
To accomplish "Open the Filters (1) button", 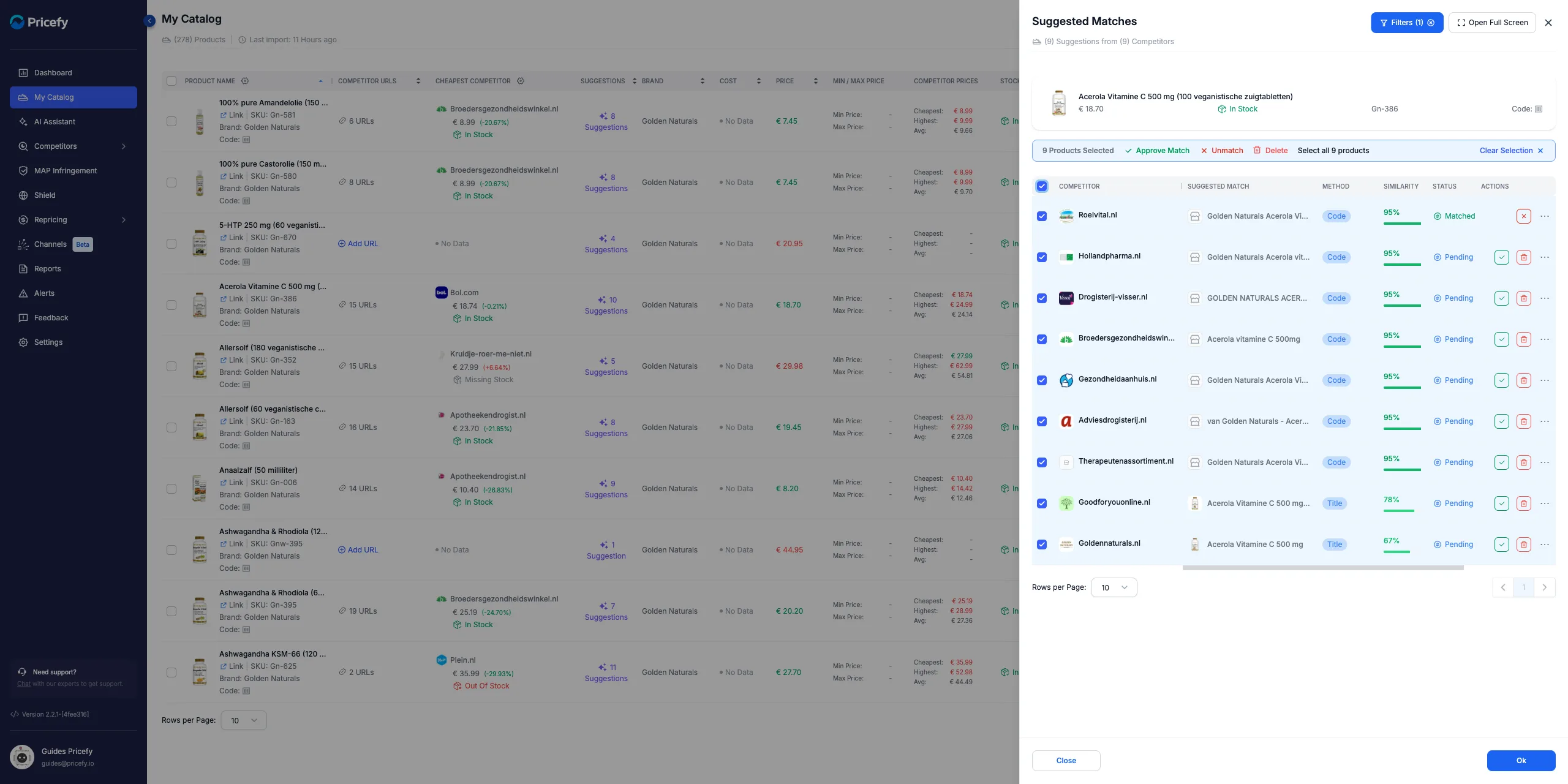I will 1407,23.
